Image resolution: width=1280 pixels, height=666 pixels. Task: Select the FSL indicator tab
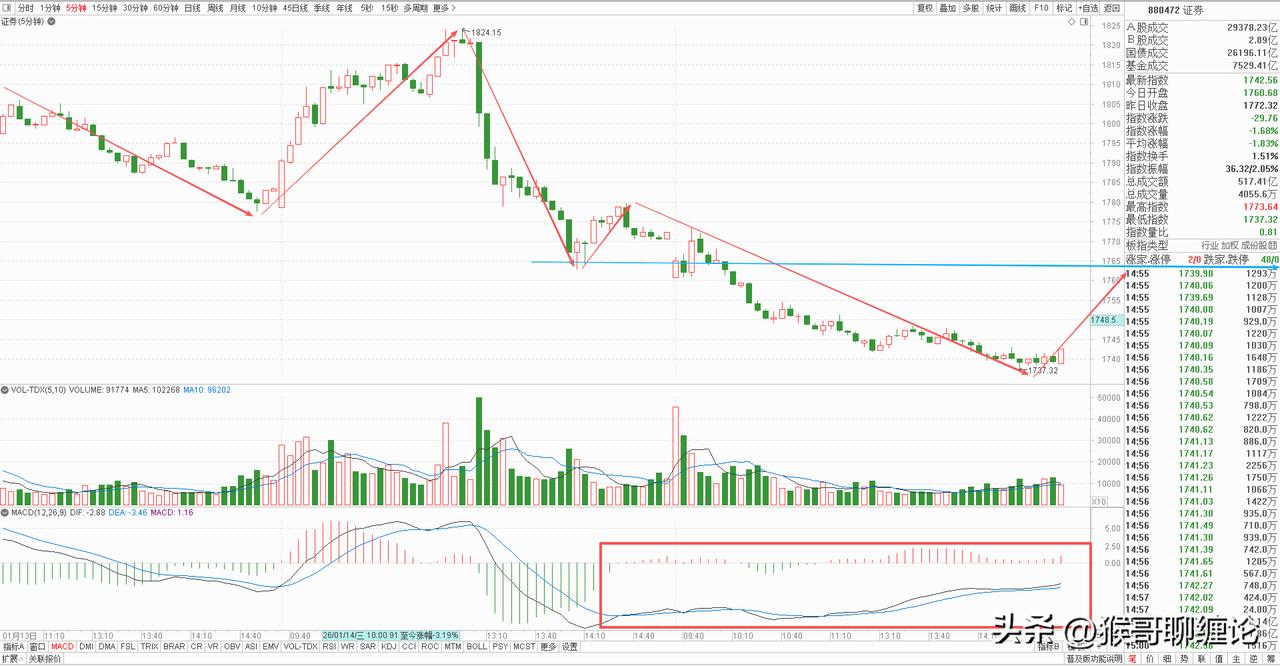[128, 646]
